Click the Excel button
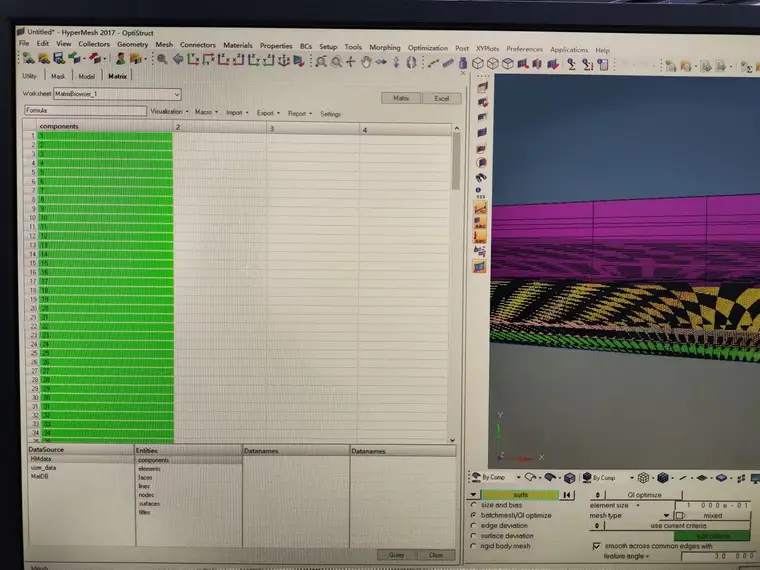Screen dimensions: 760x570 [442, 98]
